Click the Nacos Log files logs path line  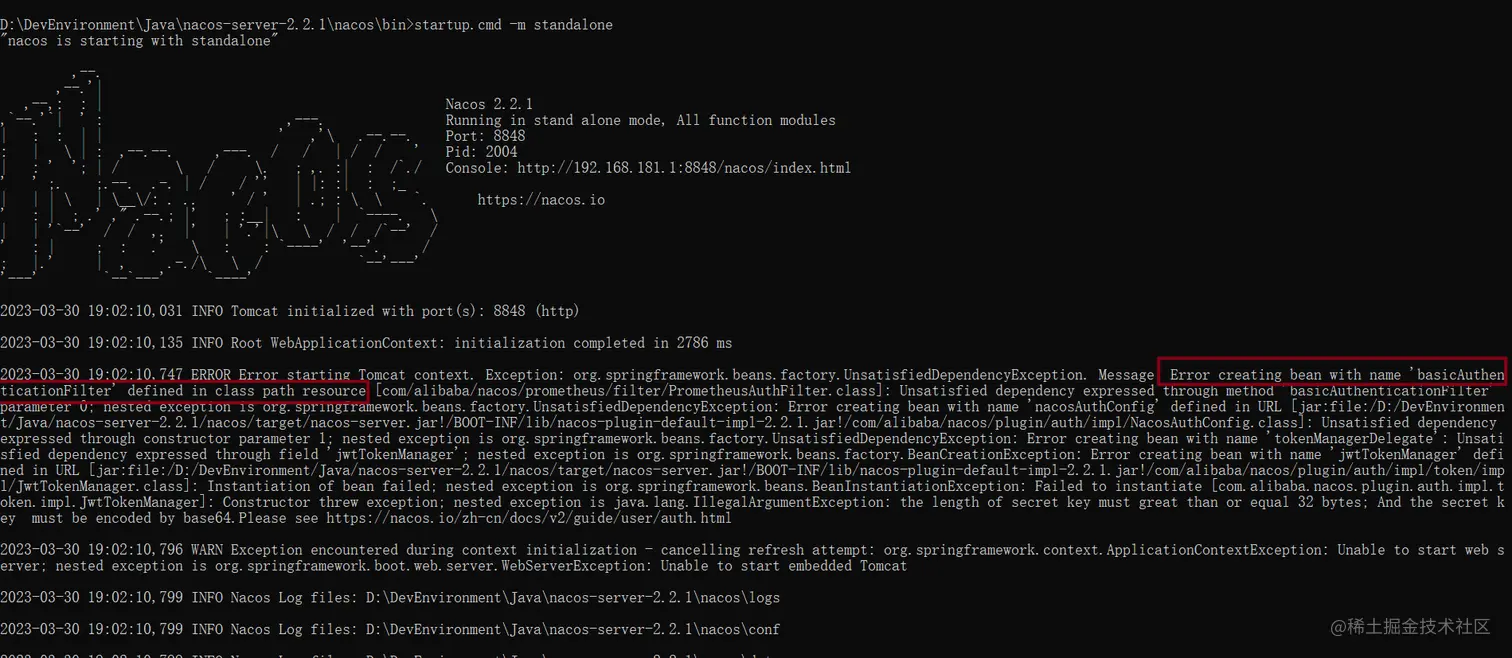(x=390, y=598)
